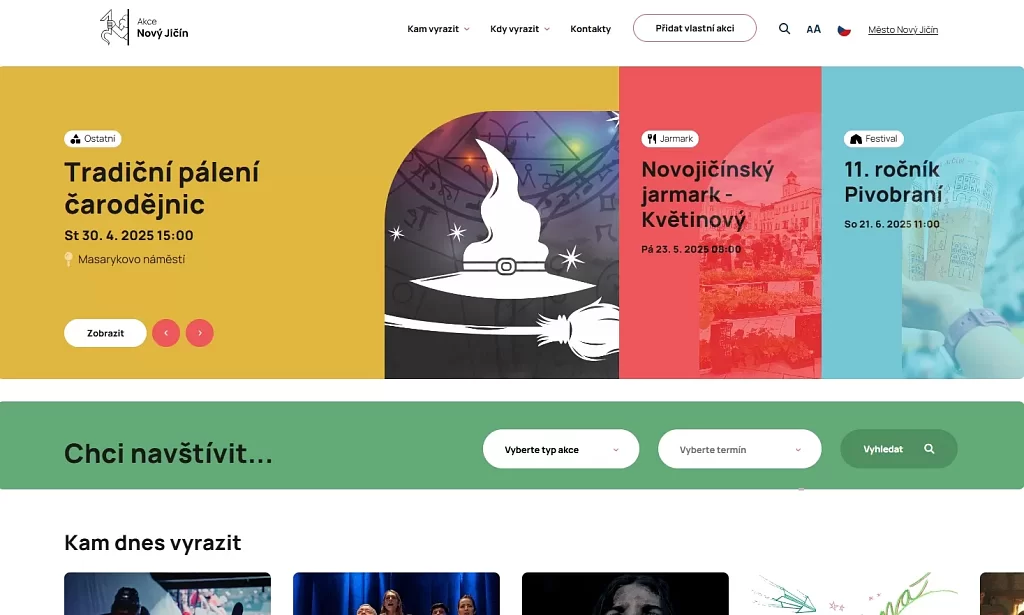The height and width of the screenshot is (615, 1024).
Task: Toggle the AA font size icon
Action: tap(813, 29)
